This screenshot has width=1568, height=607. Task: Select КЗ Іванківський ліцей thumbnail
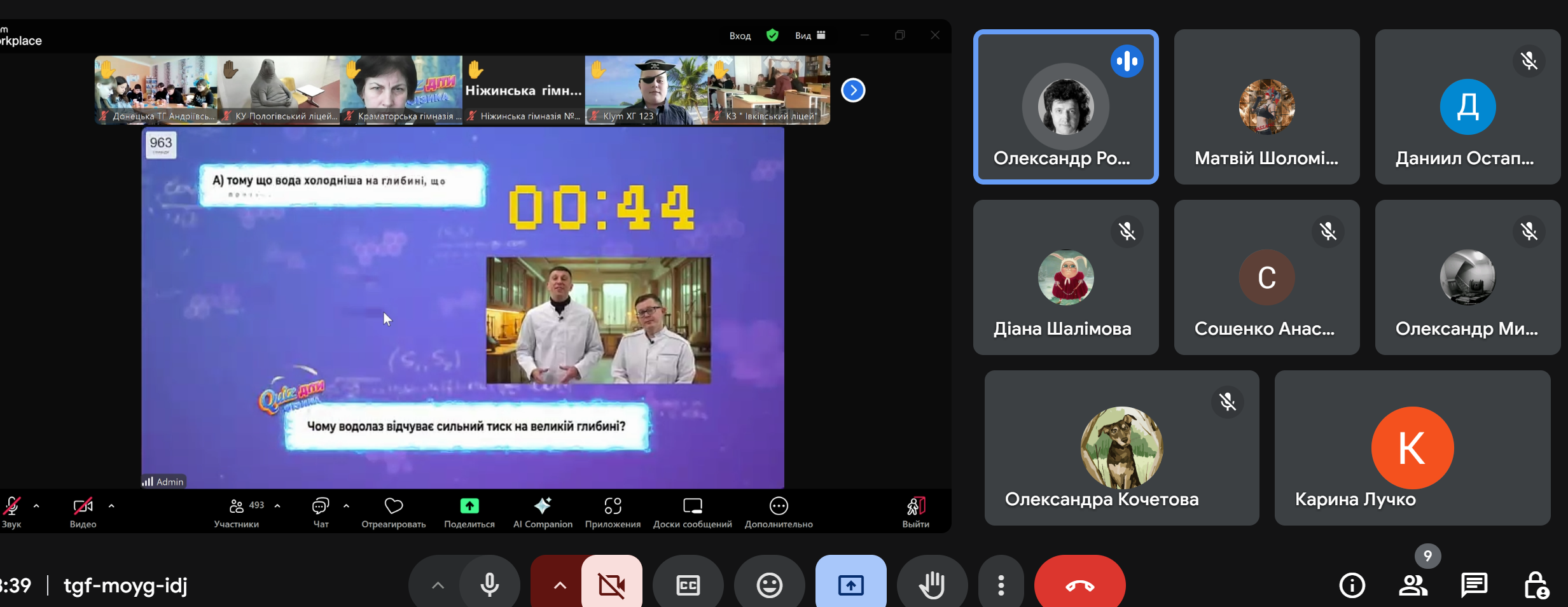pos(769,90)
